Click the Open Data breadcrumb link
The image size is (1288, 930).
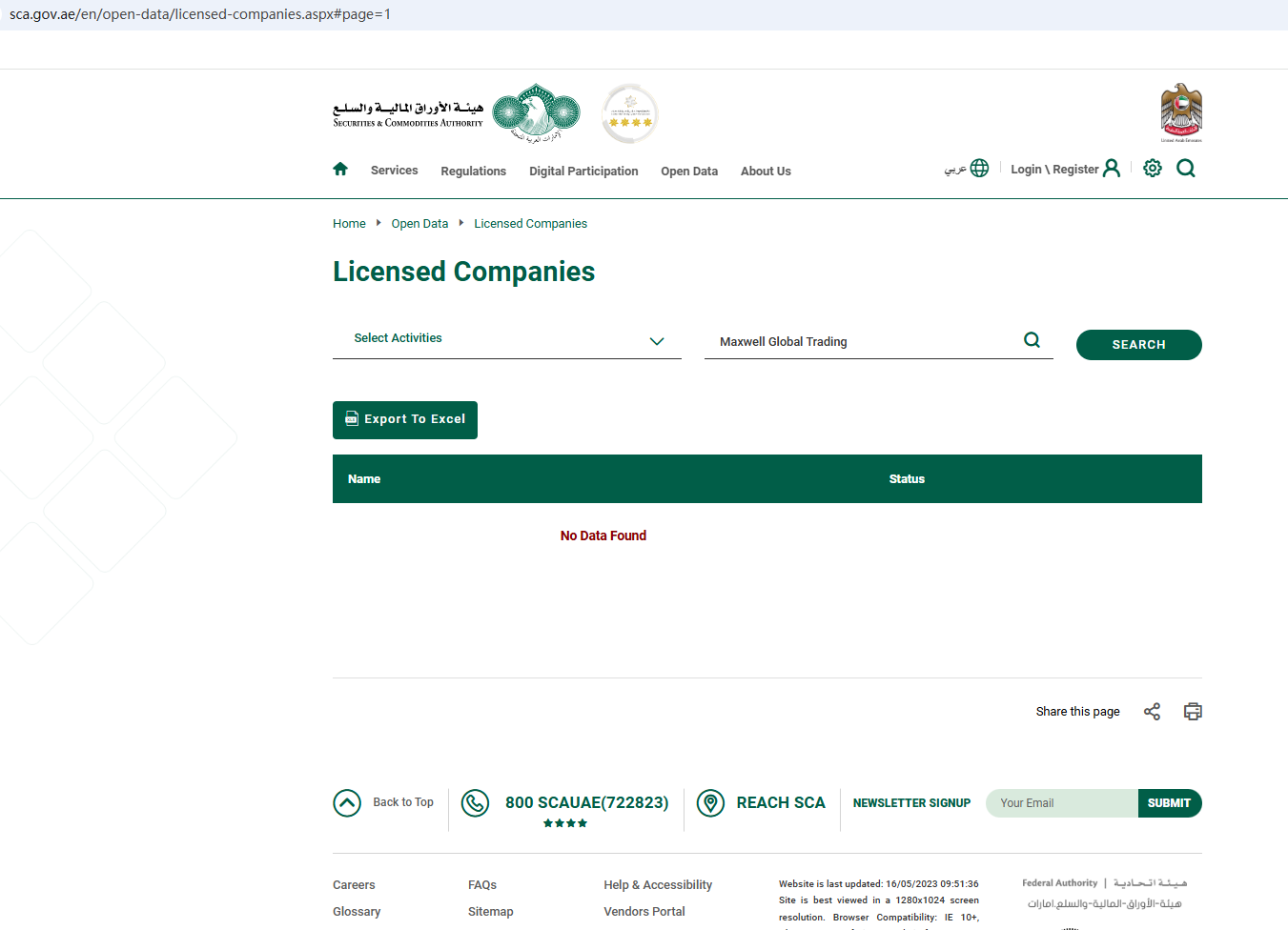(419, 224)
